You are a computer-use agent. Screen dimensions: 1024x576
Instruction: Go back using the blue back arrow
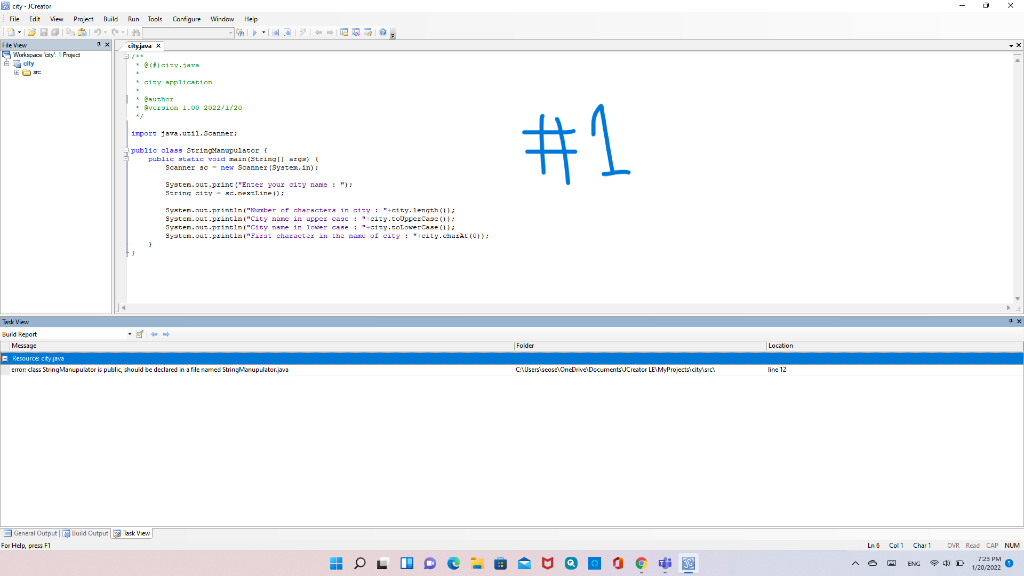[x=154, y=334]
